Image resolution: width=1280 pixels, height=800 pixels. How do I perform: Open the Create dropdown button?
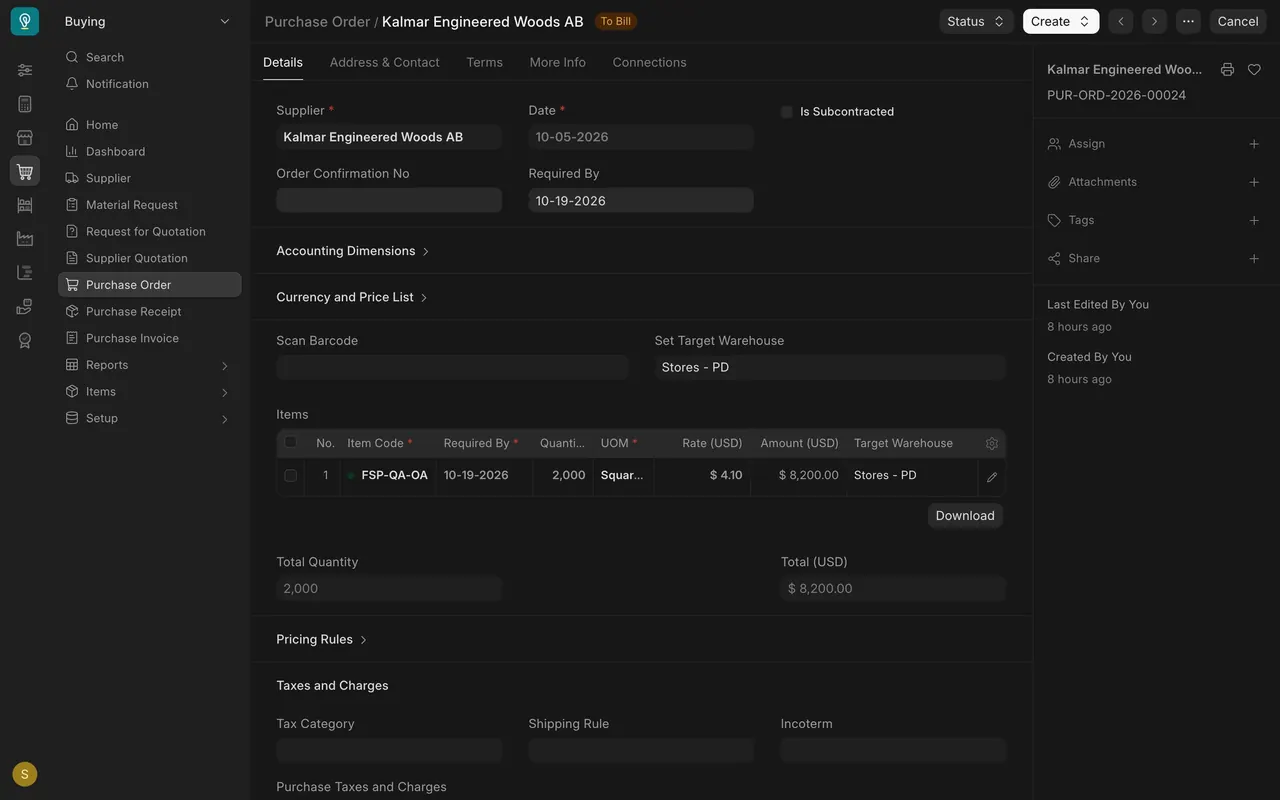[x=1061, y=21]
